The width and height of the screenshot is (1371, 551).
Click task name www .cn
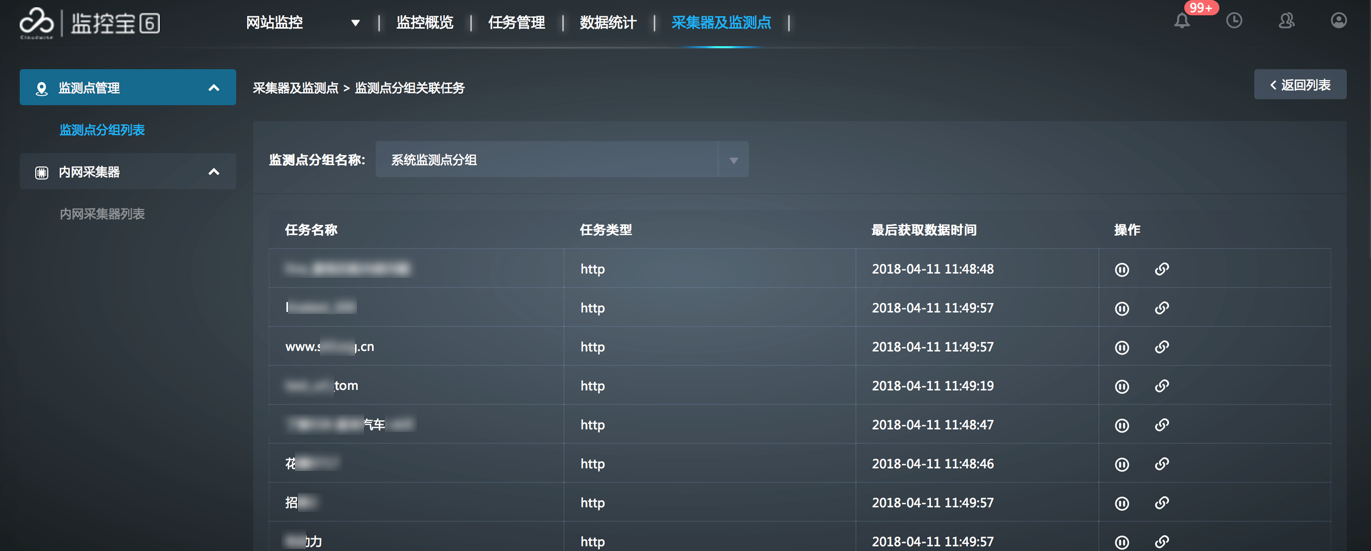click(330, 347)
